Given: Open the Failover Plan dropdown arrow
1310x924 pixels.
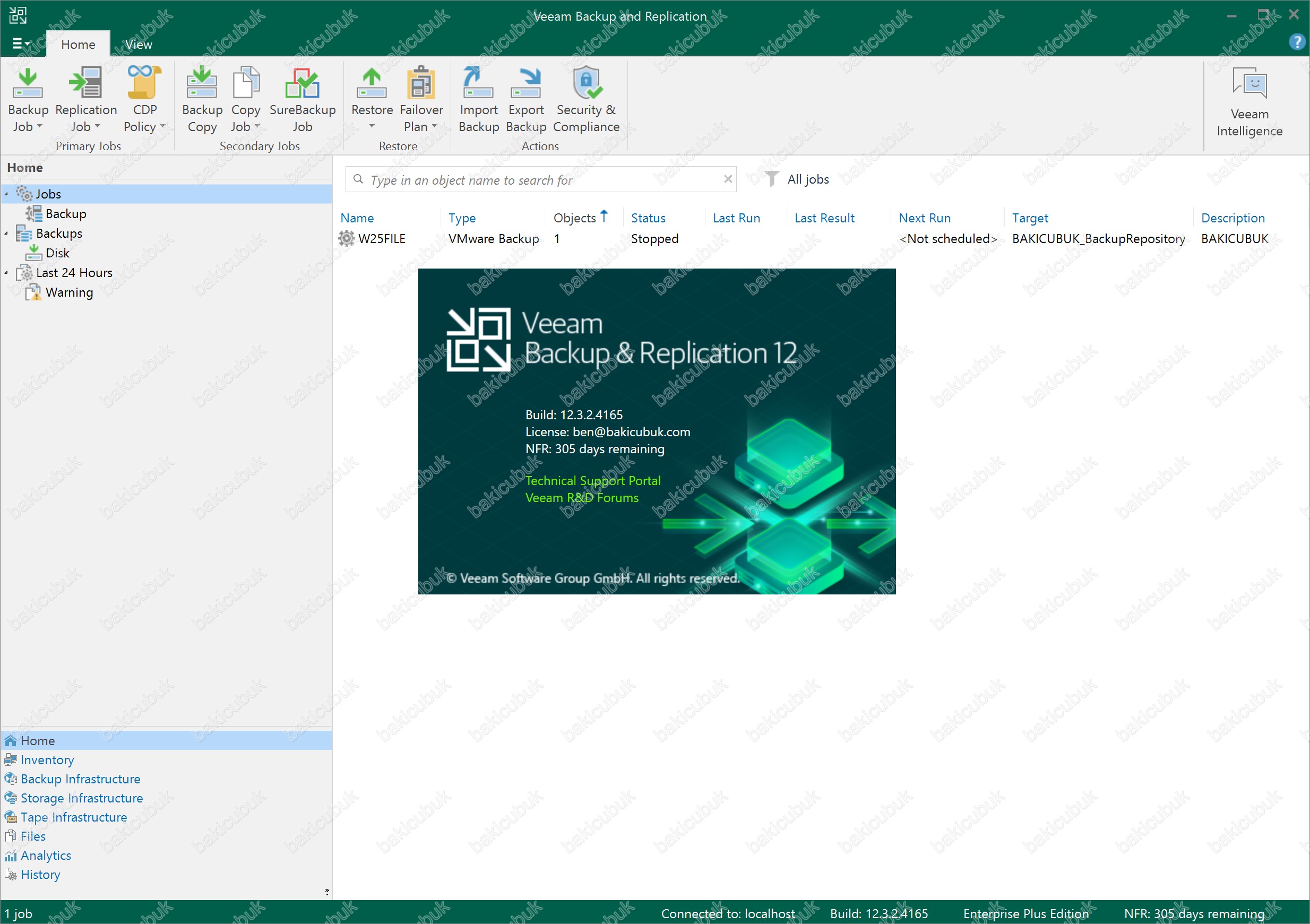Looking at the screenshot, I should (x=435, y=127).
